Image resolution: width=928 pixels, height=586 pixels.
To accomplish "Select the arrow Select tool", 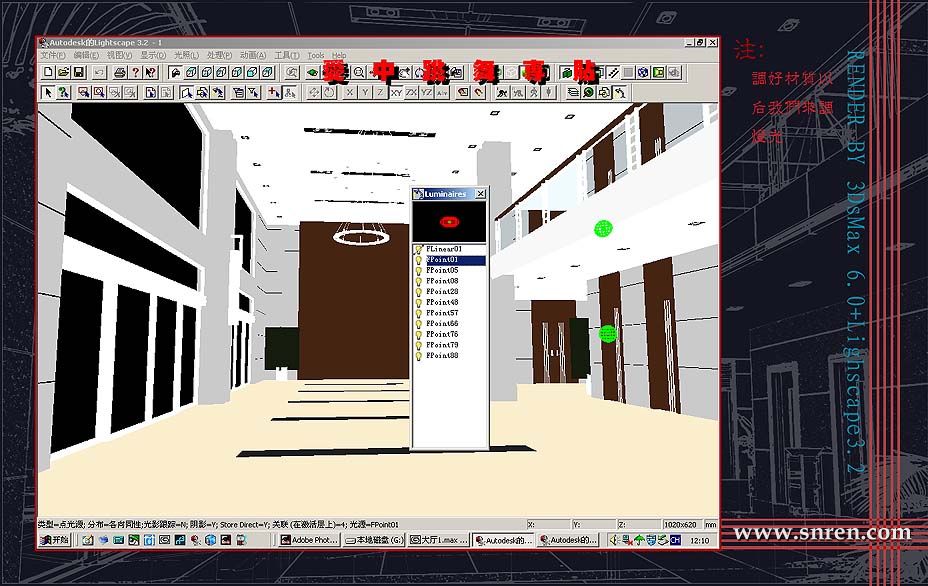I will 49,92.
